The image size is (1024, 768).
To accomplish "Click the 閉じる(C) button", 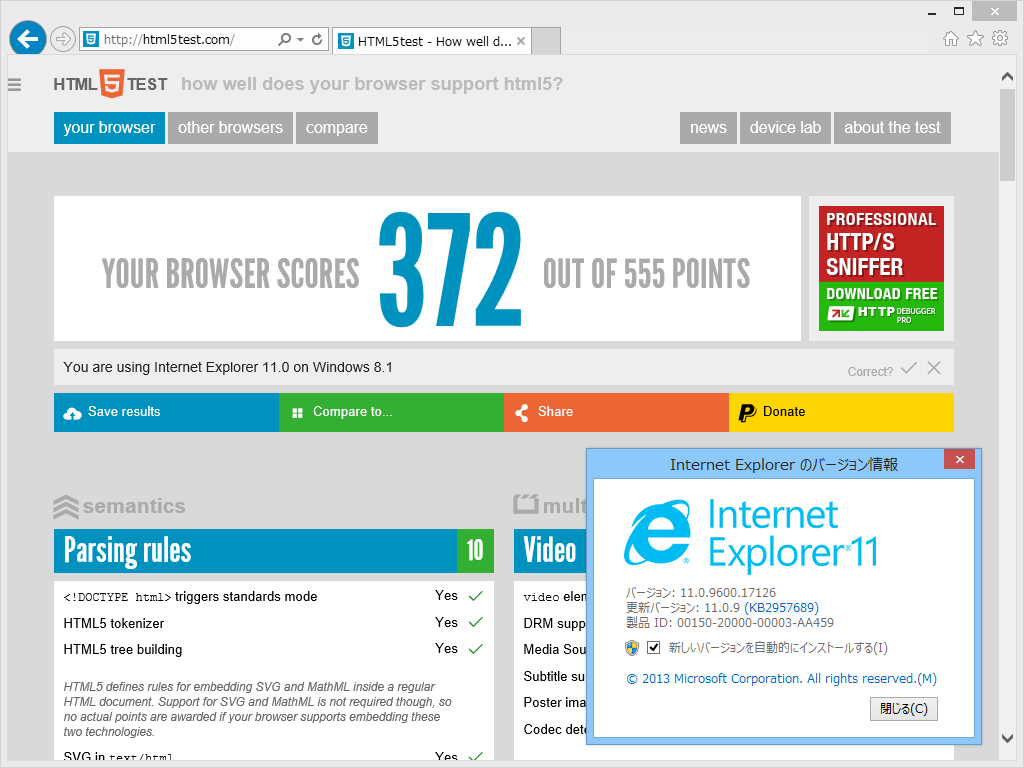I will click(x=904, y=709).
